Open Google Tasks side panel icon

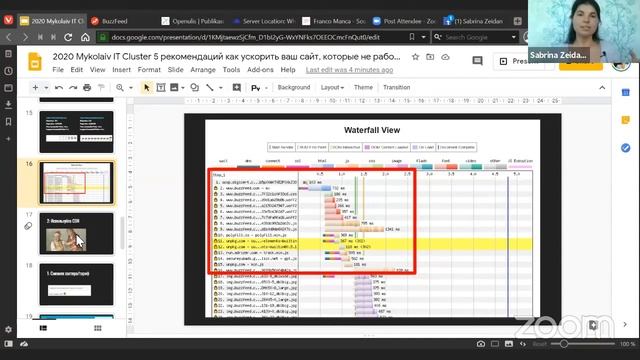[x=625, y=148]
